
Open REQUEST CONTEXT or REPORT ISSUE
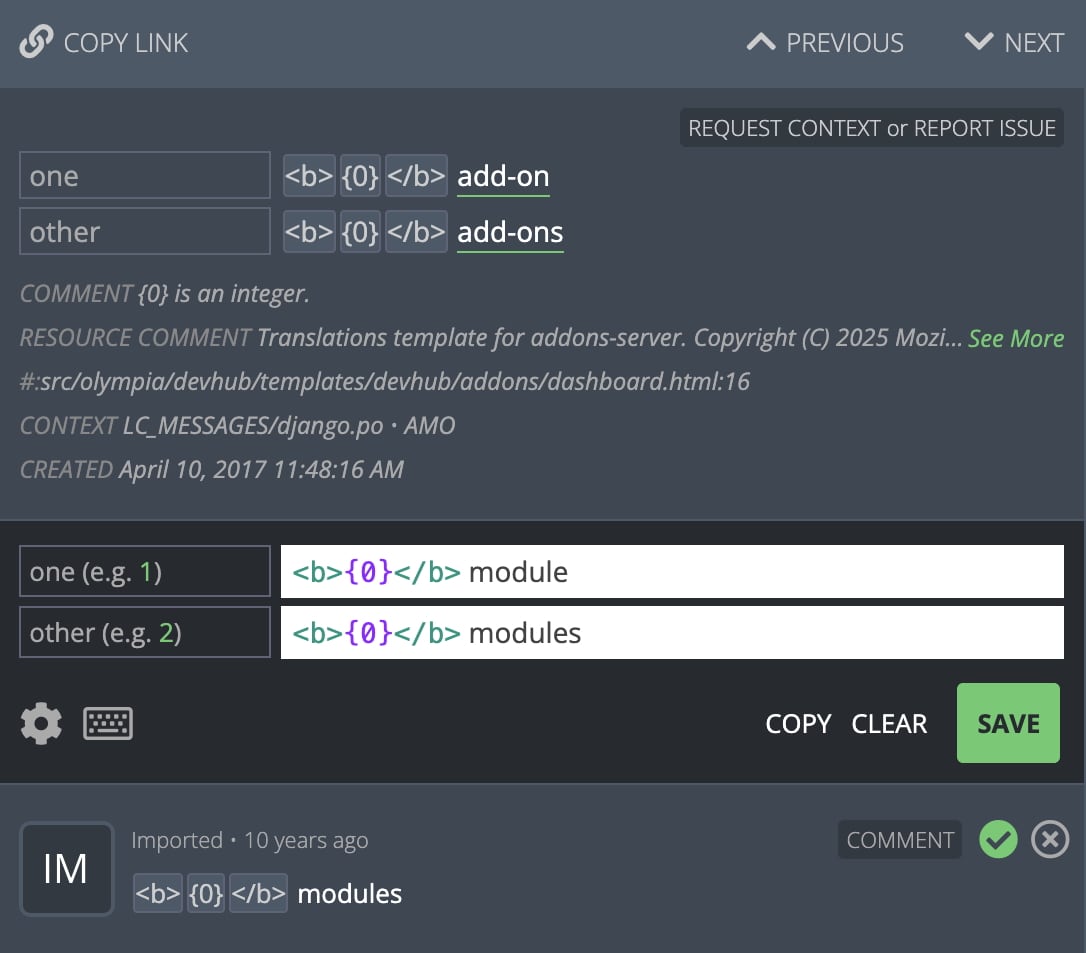point(871,128)
